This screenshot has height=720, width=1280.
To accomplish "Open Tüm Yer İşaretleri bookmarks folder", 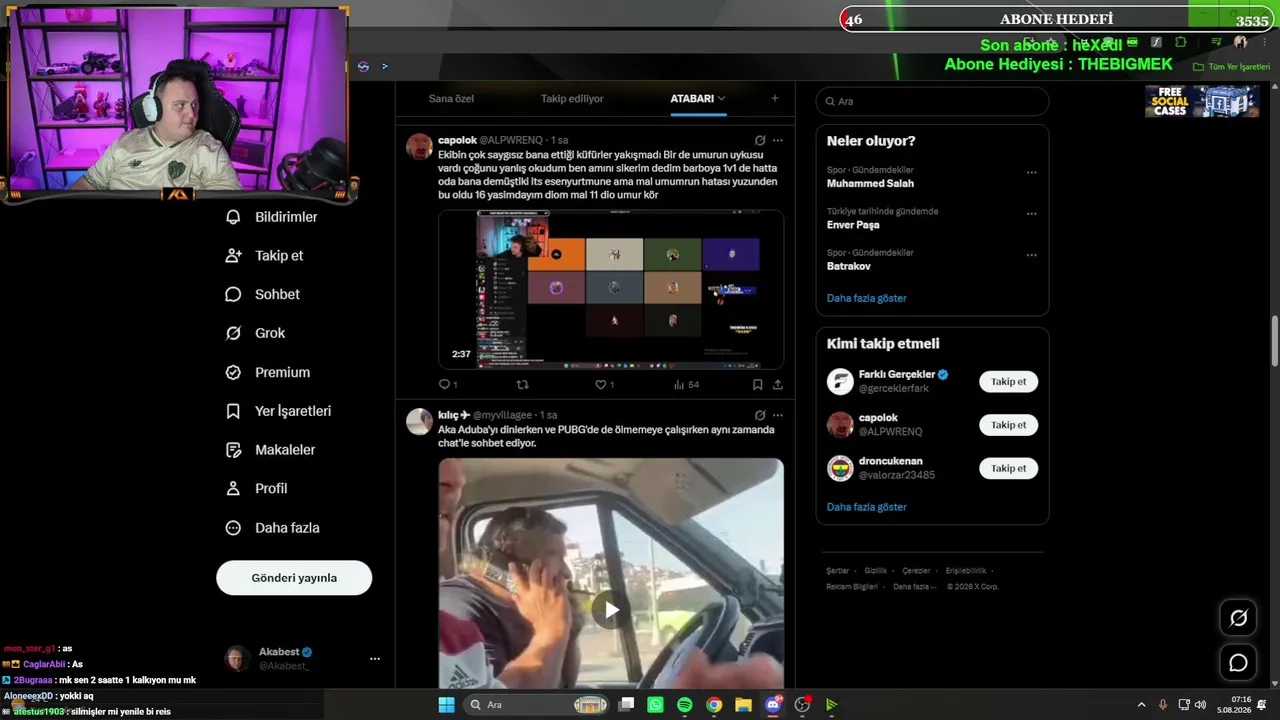I will (x=1232, y=67).
